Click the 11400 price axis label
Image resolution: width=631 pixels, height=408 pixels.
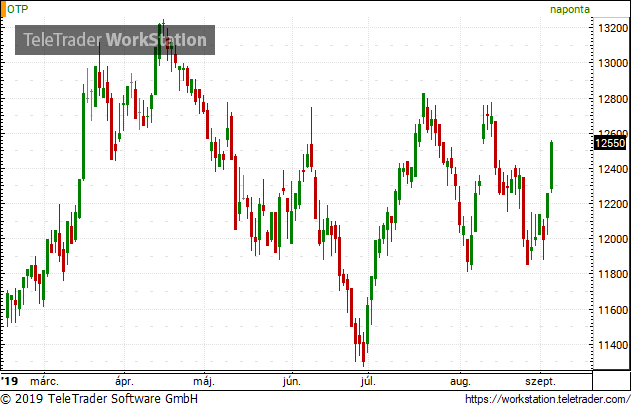613,345
